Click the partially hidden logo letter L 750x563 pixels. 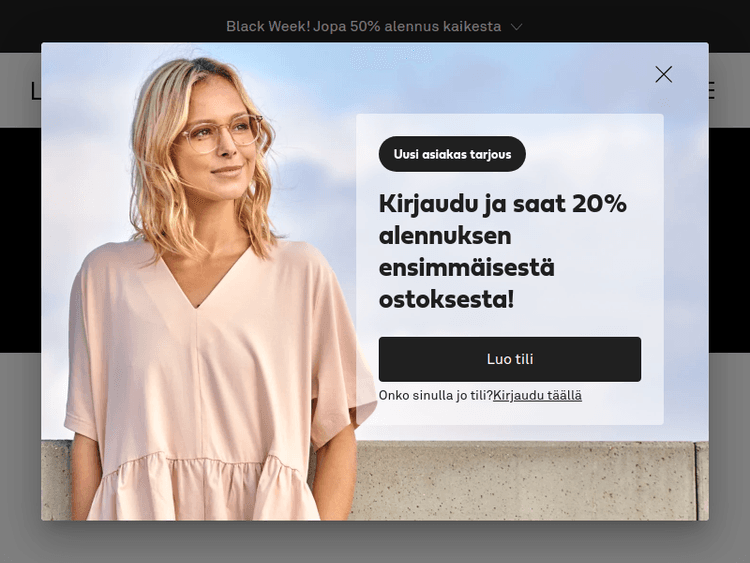35,91
